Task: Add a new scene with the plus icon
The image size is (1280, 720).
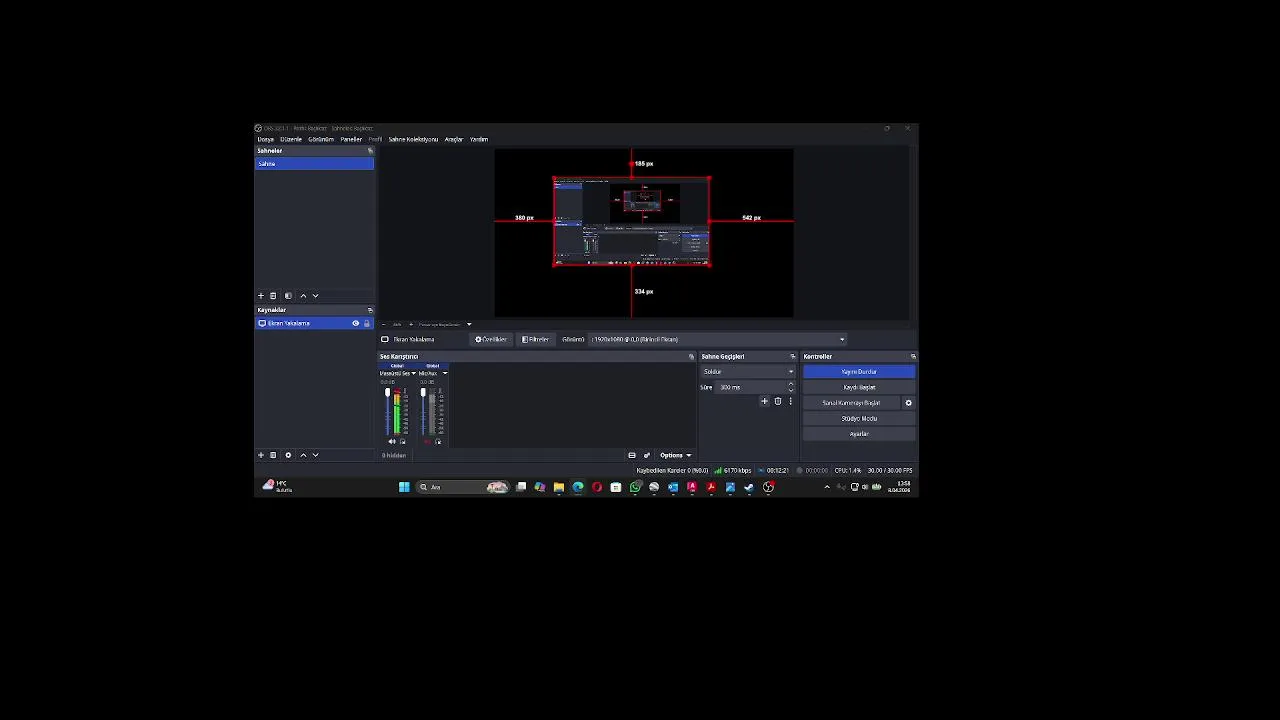Action: (x=261, y=296)
